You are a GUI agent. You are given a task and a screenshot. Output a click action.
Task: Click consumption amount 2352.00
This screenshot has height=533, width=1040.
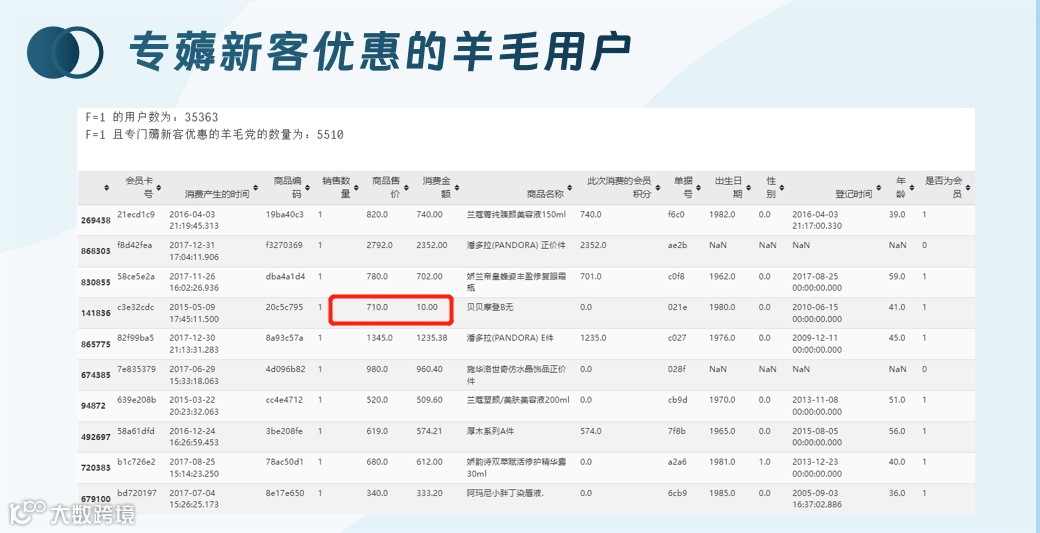click(432, 245)
